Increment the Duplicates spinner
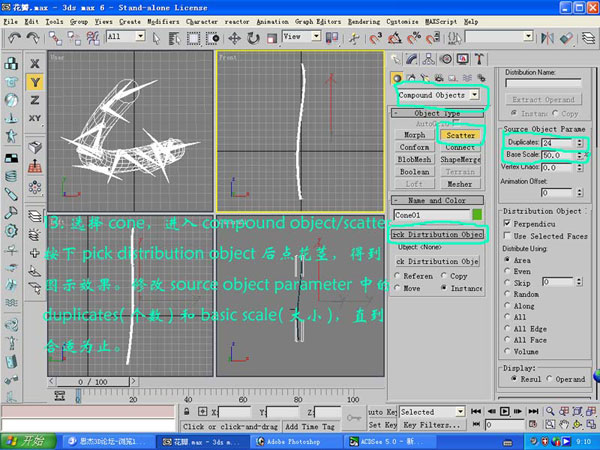This screenshot has width=600, height=450. pos(579,140)
